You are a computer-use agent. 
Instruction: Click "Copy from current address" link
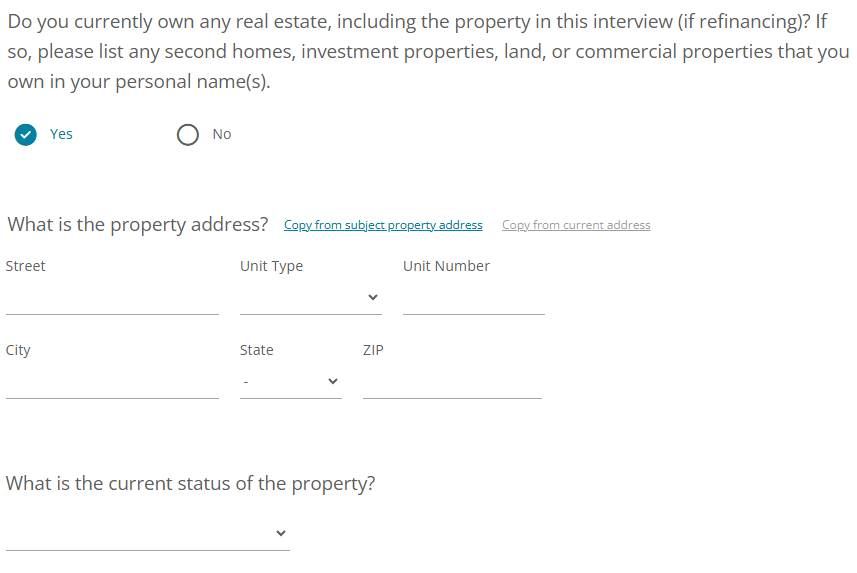(576, 225)
